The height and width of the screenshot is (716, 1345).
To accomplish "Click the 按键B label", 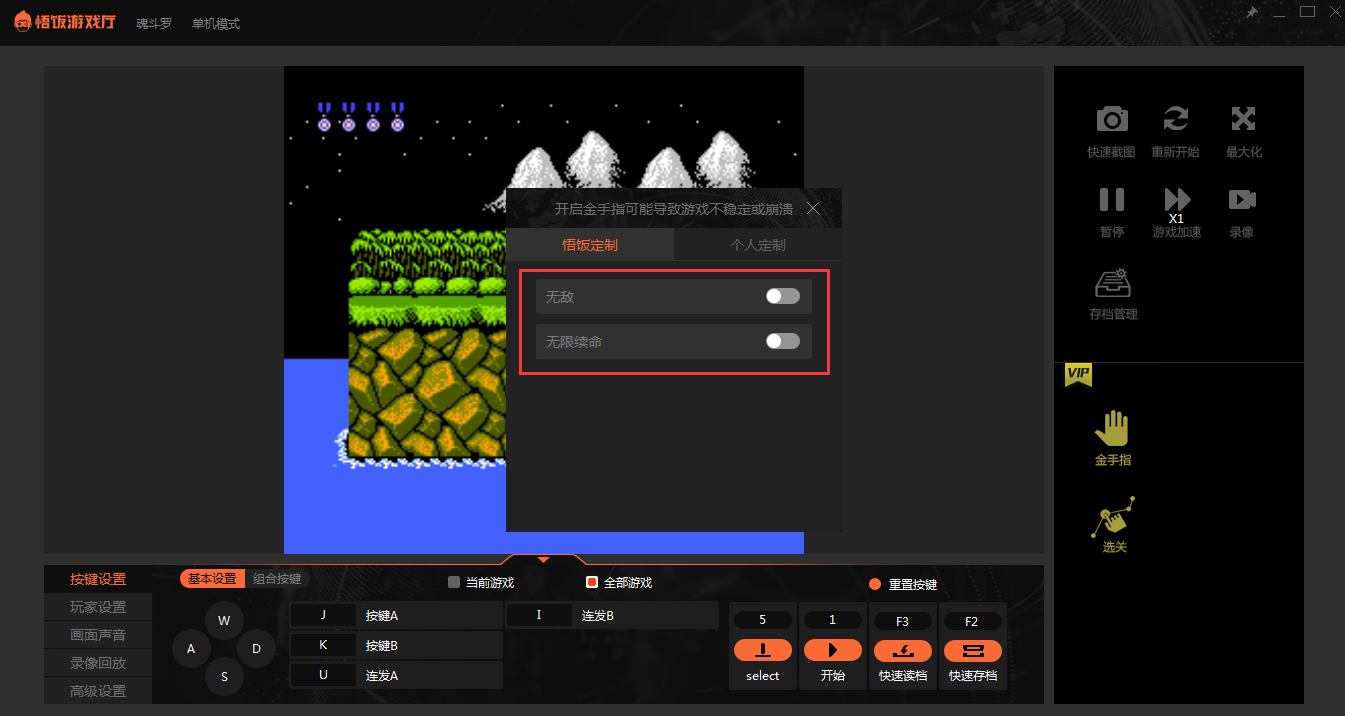I will click(382, 646).
